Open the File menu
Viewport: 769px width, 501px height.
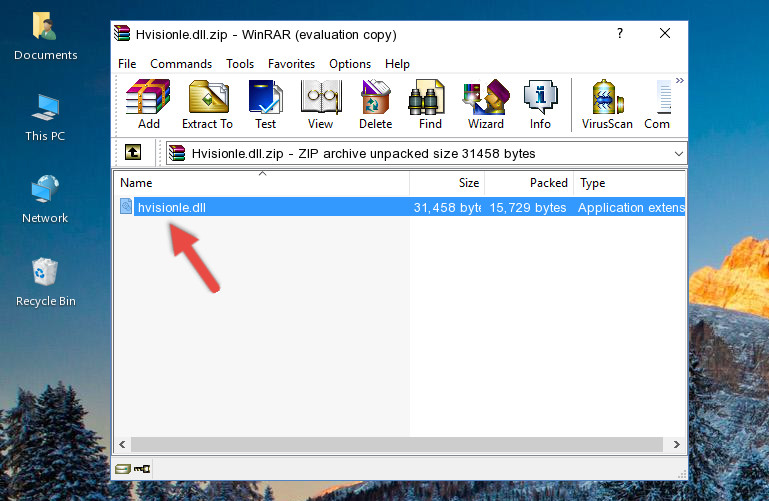coord(127,64)
